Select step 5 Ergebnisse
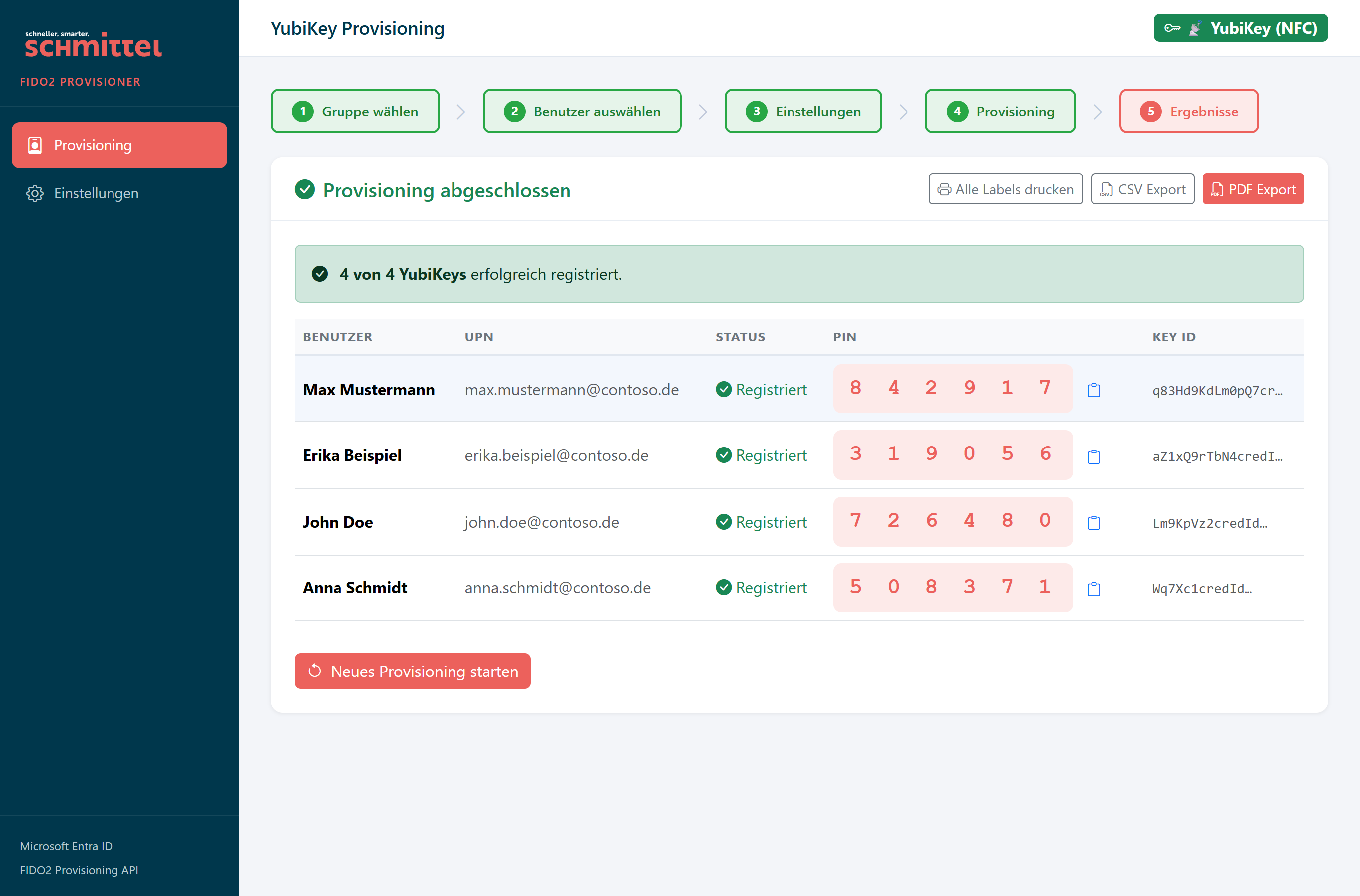 coord(1189,111)
